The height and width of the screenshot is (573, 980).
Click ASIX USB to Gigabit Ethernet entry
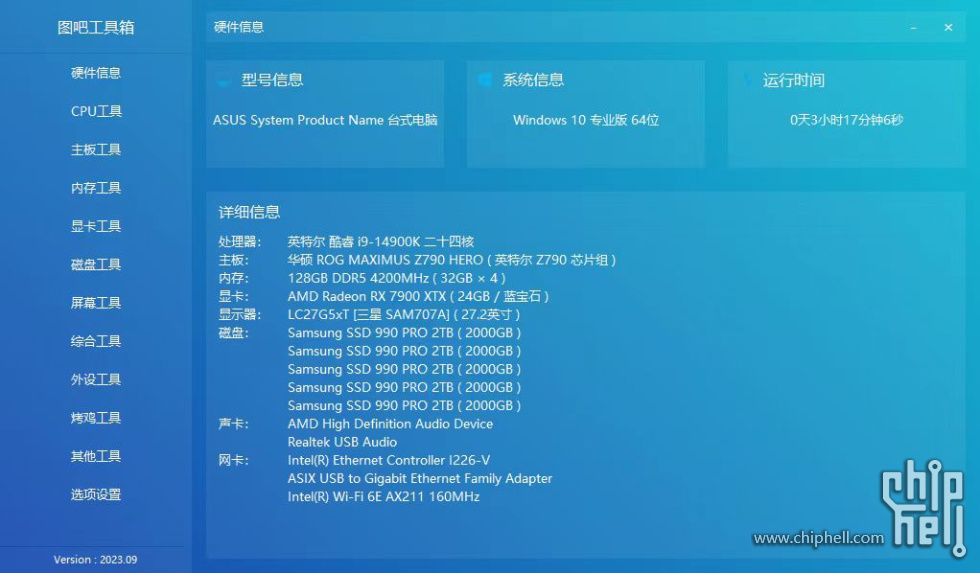419,479
